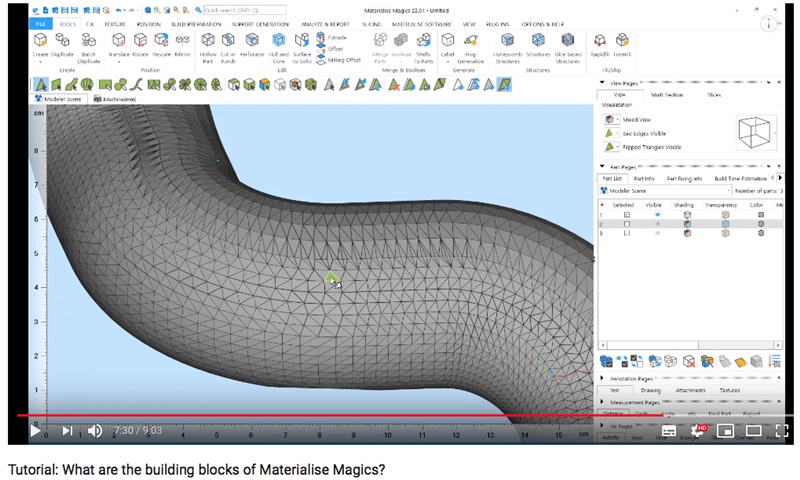800x480 pixels.
Task: Click the red video progress bar
Action: 300,415
